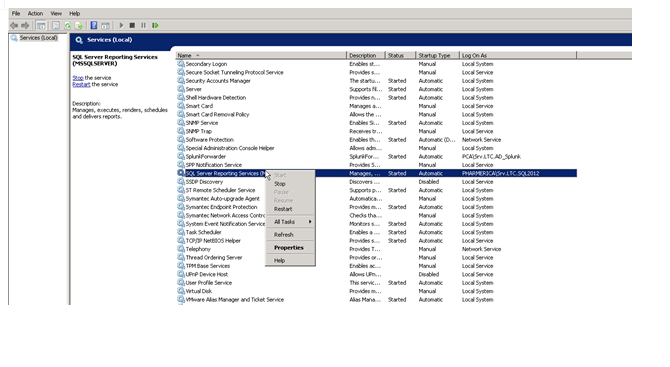Viewport: 670px width, 367px height.
Task: Click the gear icon beside SplunkForwarder
Action: (181, 156)
